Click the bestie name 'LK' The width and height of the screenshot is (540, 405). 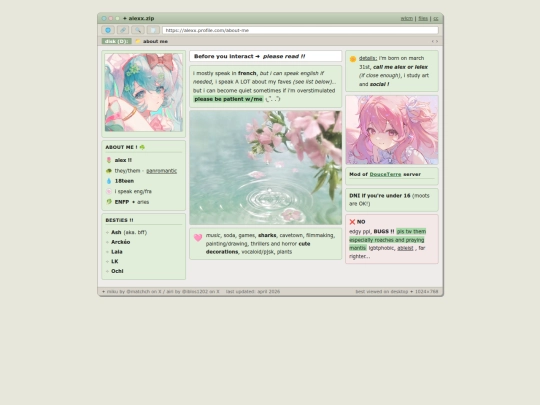(x=115, y=261)
